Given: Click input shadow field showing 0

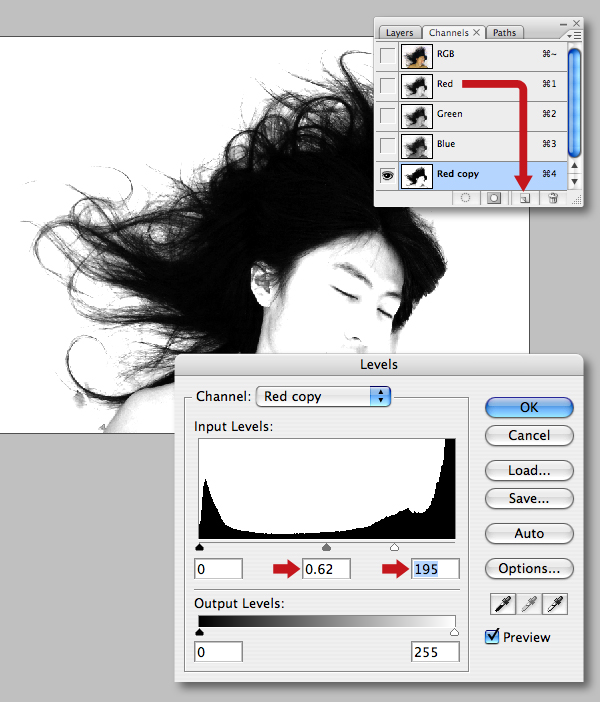Looking at the screenshot, I should (219, 569).
